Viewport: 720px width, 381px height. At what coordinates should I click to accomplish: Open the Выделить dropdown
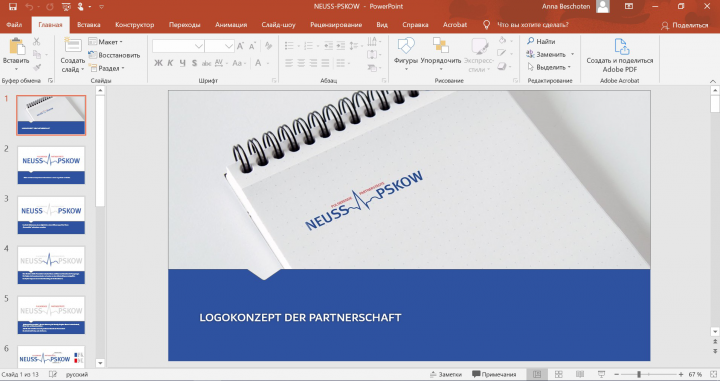pyautogui.click(x=548, y=67)
